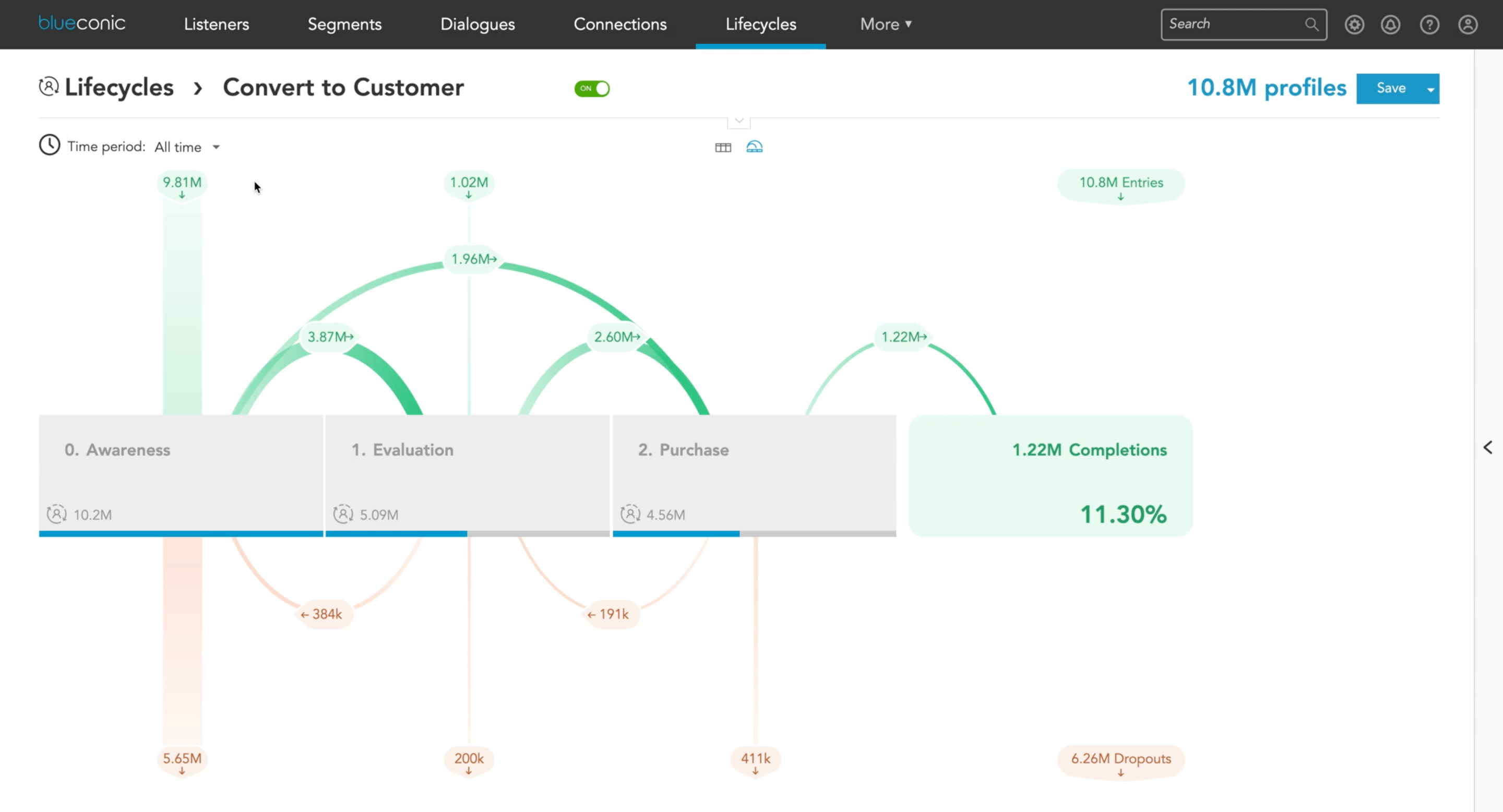
Task: Click the Awareness stage blue progress indicator
Action: coord(181,534)
